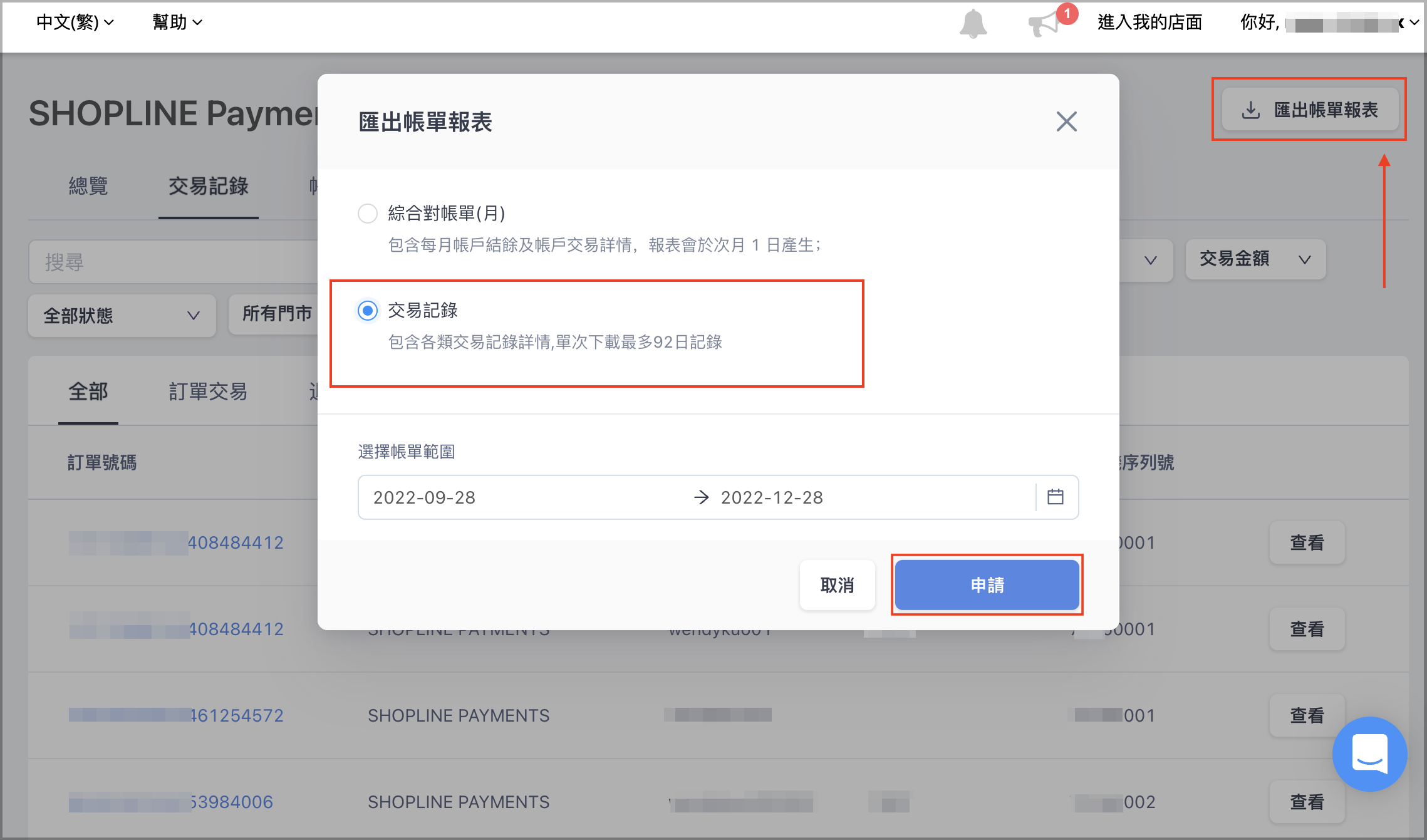This screenshot has height=840, width=1427.
Task: Click SHOPLINE PAYMENTS text in 461254572 row
Action: point(459,715)
